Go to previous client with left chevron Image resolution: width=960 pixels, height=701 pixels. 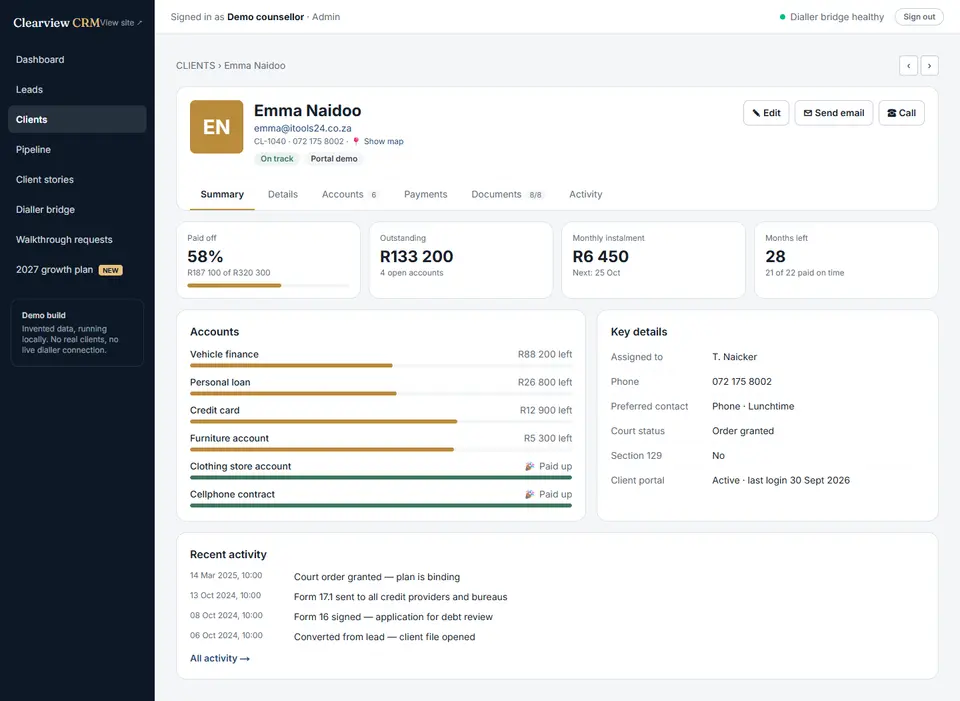(908, 66)
